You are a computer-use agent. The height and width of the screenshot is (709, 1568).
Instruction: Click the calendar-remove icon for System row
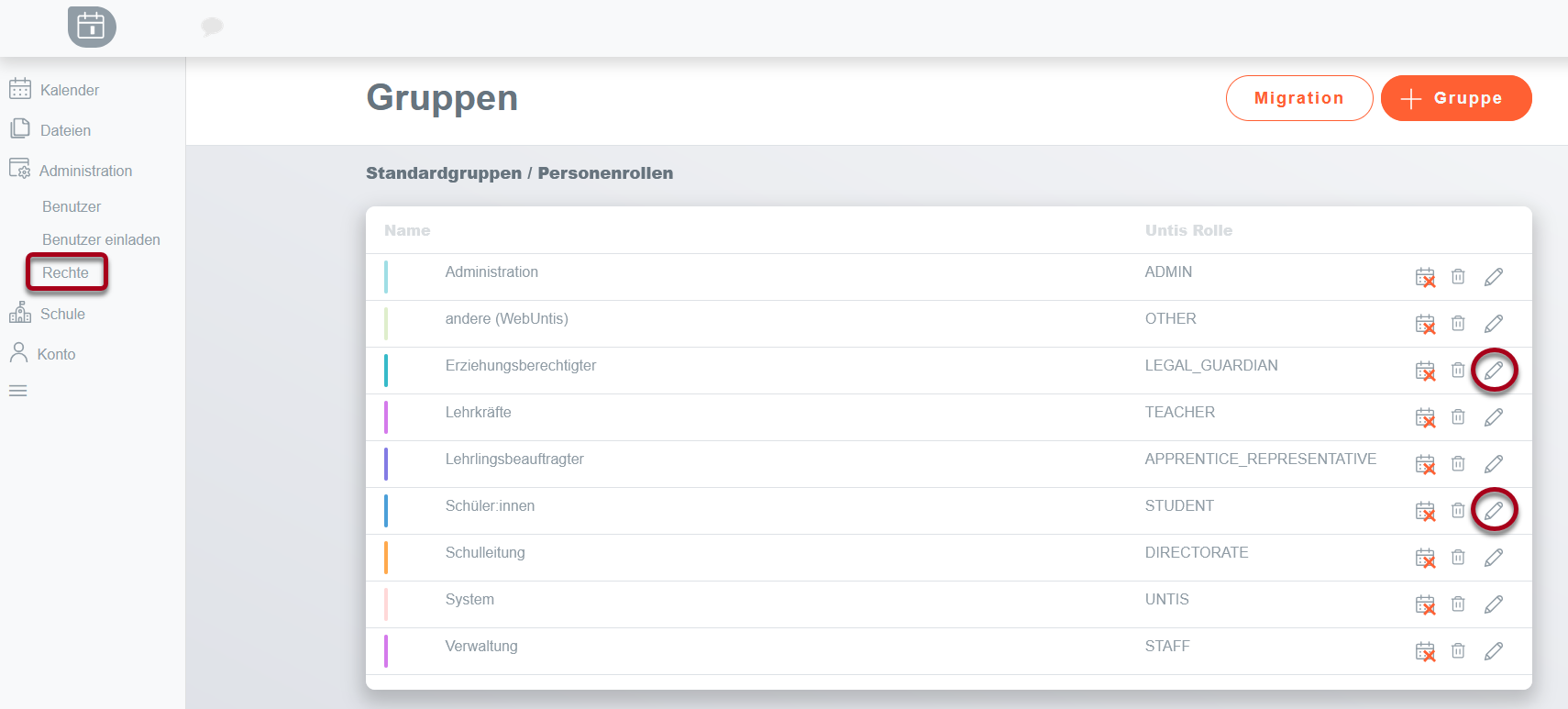tap(1425, 604)
